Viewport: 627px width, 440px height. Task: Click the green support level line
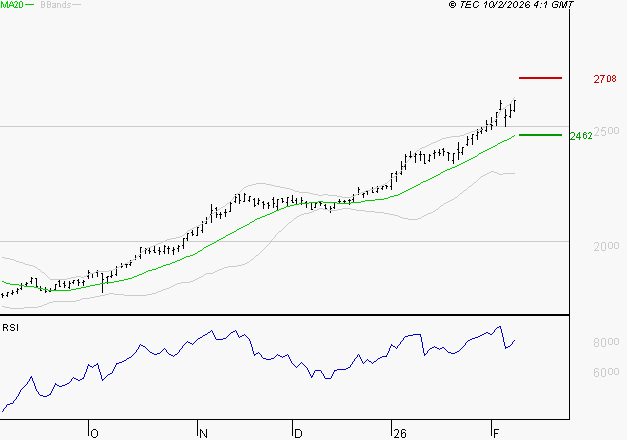(x=540, y=135)
